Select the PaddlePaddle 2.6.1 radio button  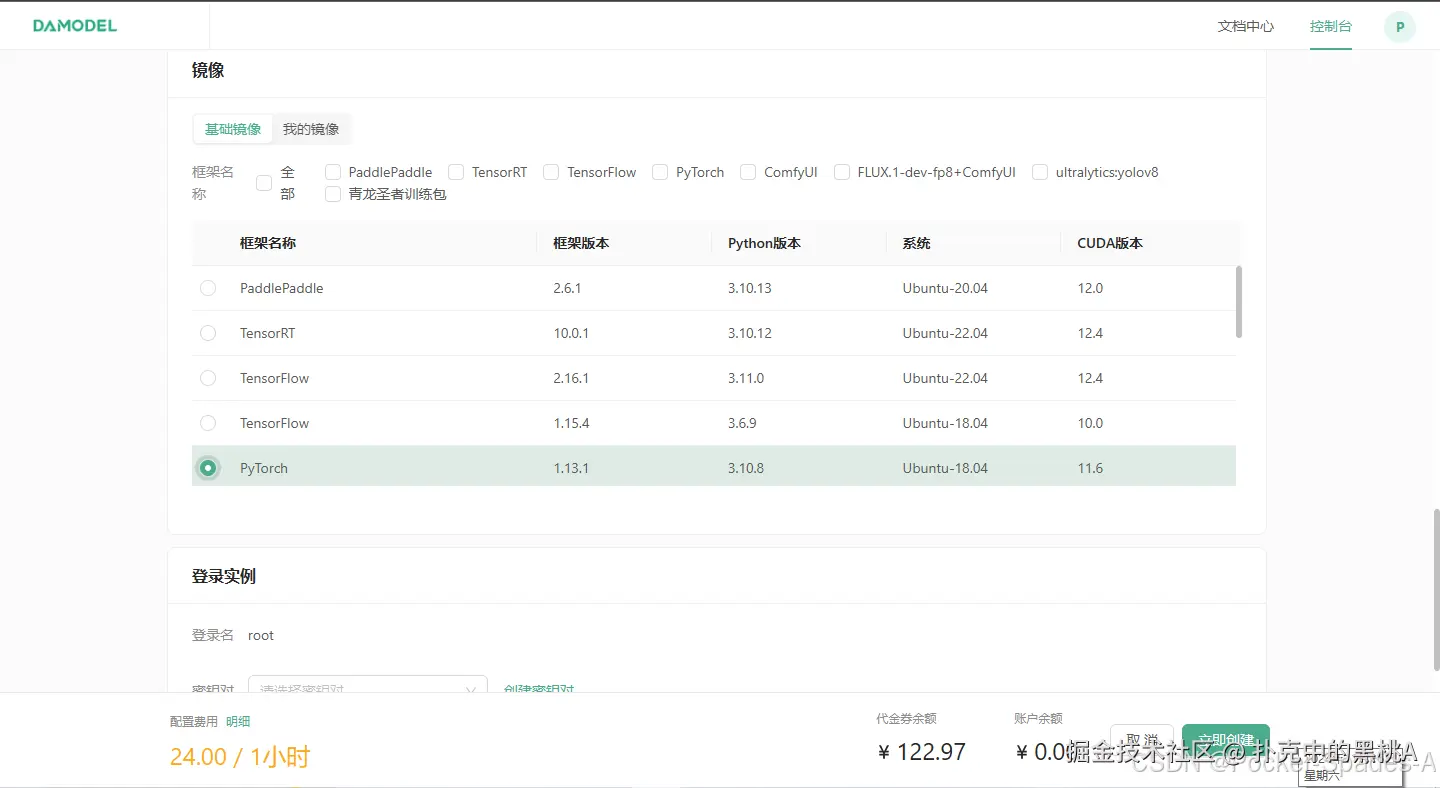tap(208, 288)
